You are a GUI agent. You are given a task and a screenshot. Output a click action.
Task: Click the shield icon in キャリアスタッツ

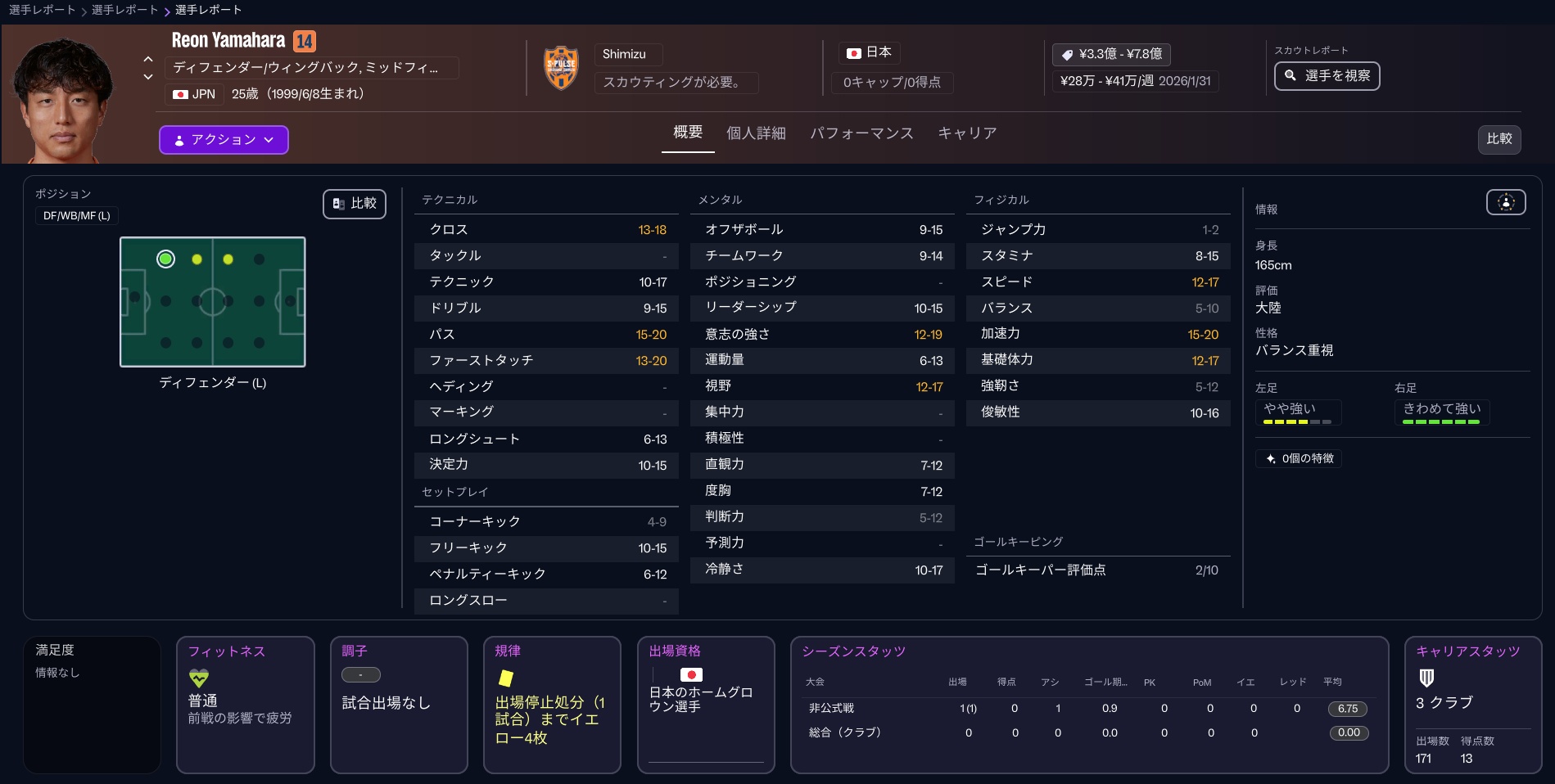pos(1426,678)
